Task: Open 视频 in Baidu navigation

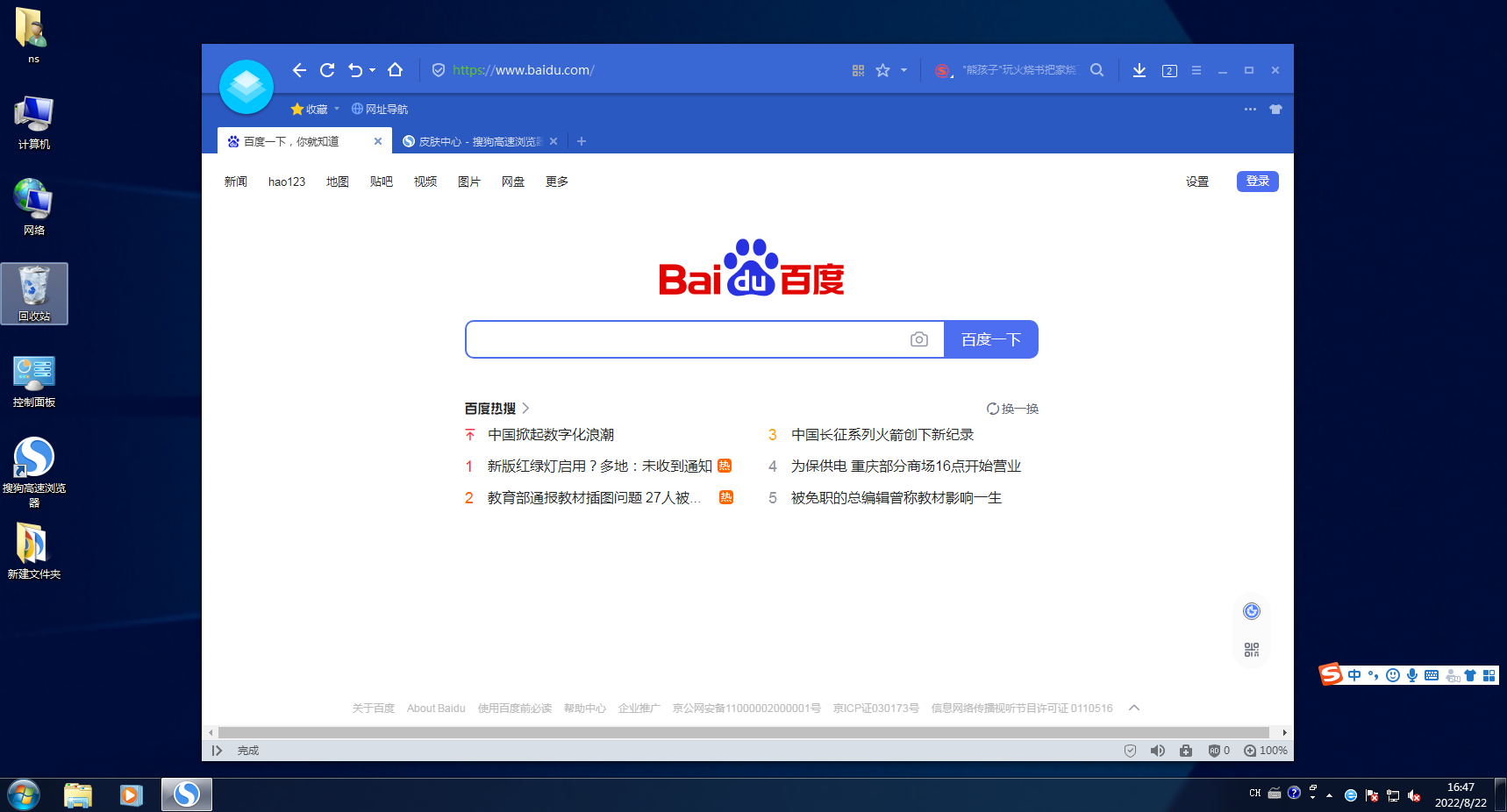Action: click(x=425, y=182)
